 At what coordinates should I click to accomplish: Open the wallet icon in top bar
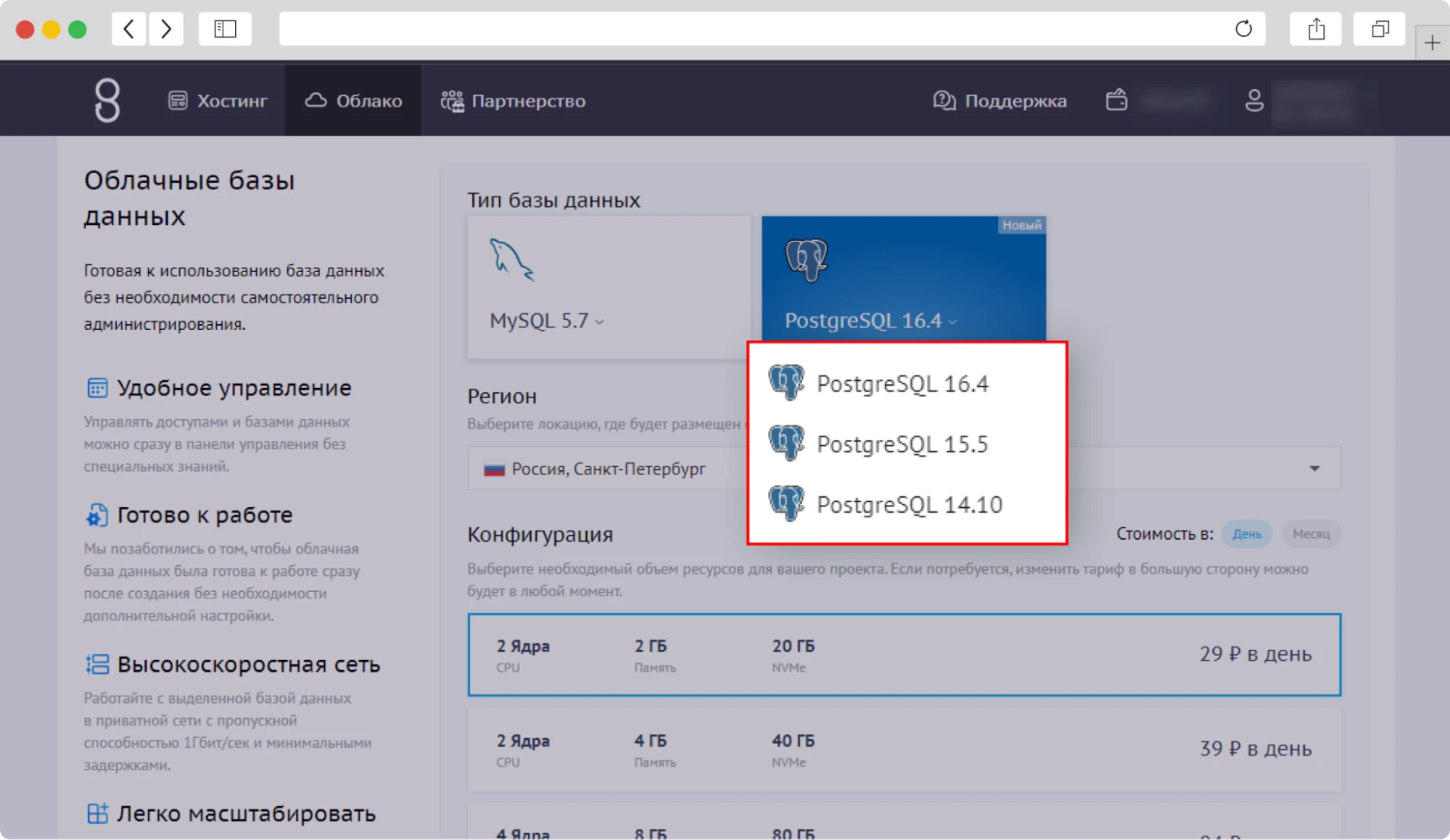(1117, 100)
